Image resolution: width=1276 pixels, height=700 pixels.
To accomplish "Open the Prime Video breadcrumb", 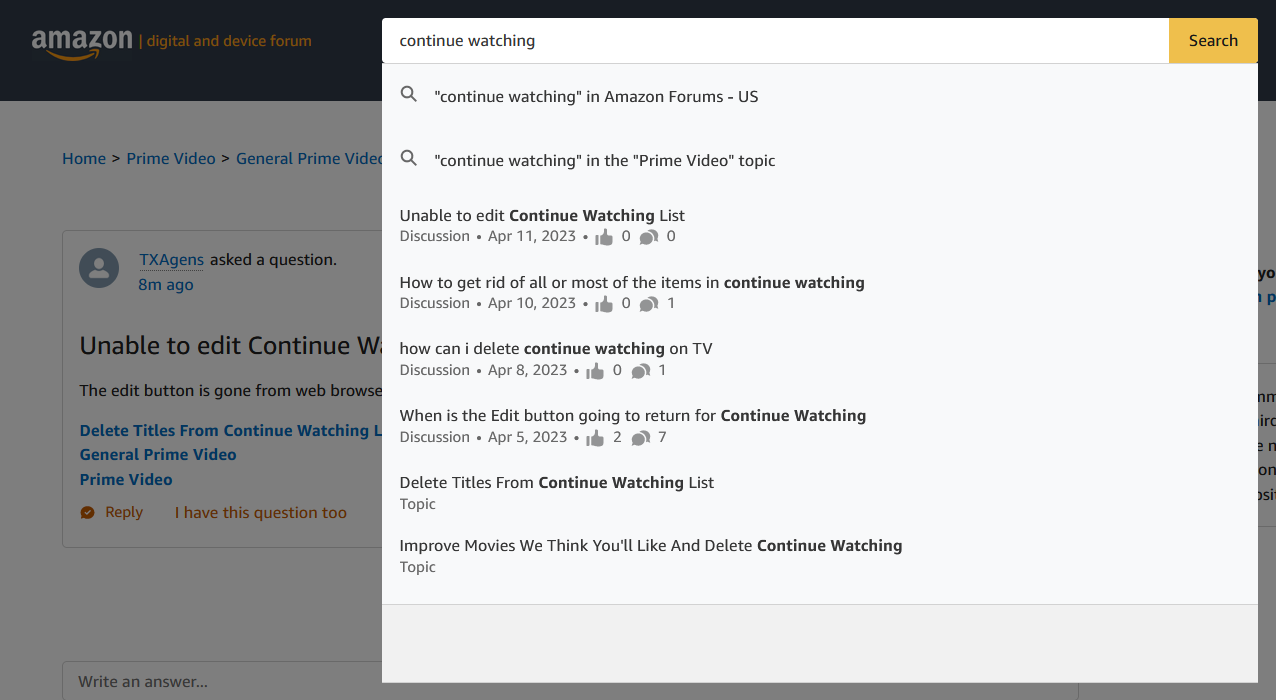I will tap(171, 158).
